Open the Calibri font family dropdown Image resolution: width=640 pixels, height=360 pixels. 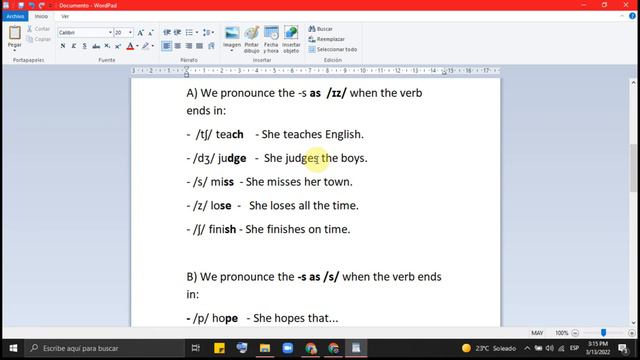[x=110, y=32]
